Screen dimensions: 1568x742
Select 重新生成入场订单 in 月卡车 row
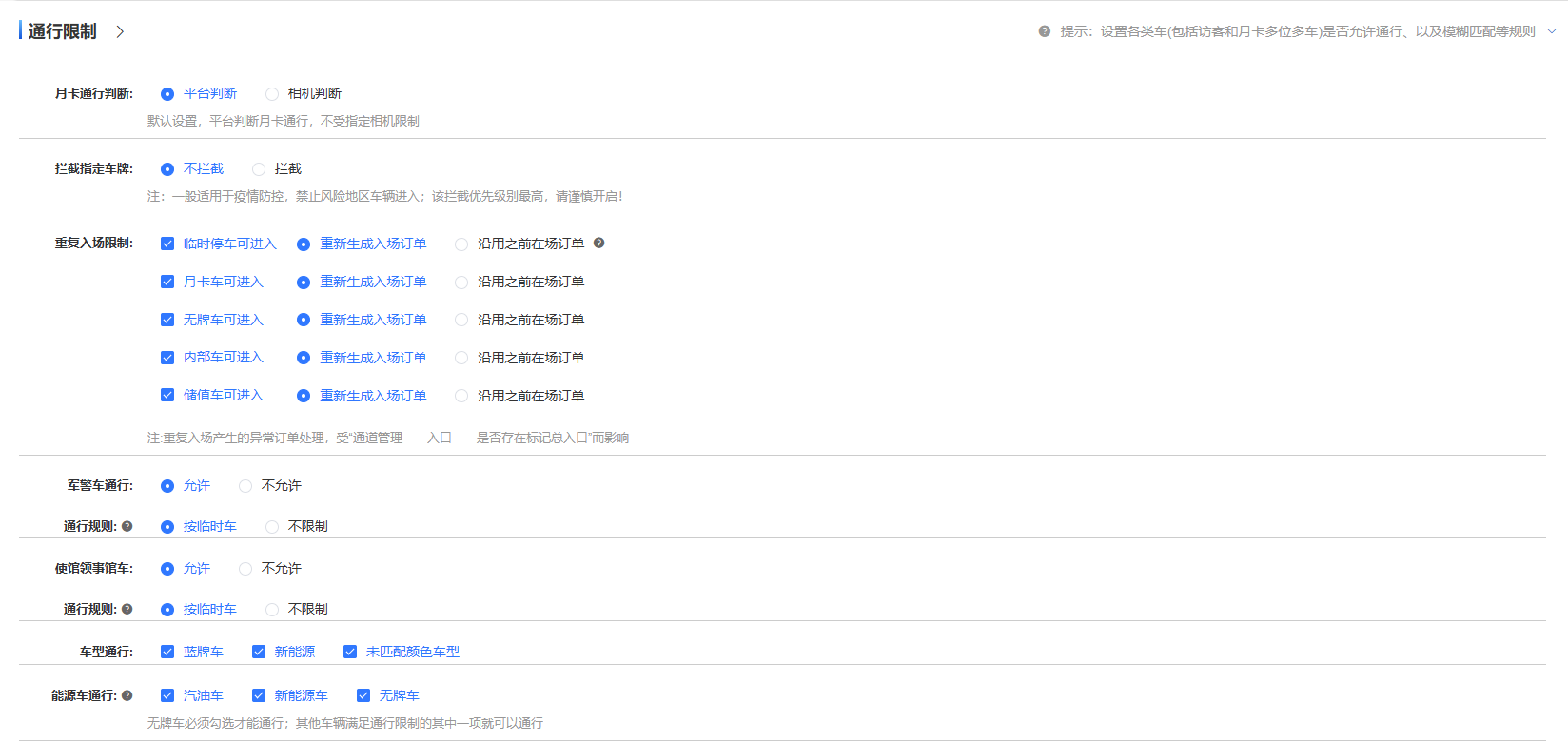click(x=304, y=283)
